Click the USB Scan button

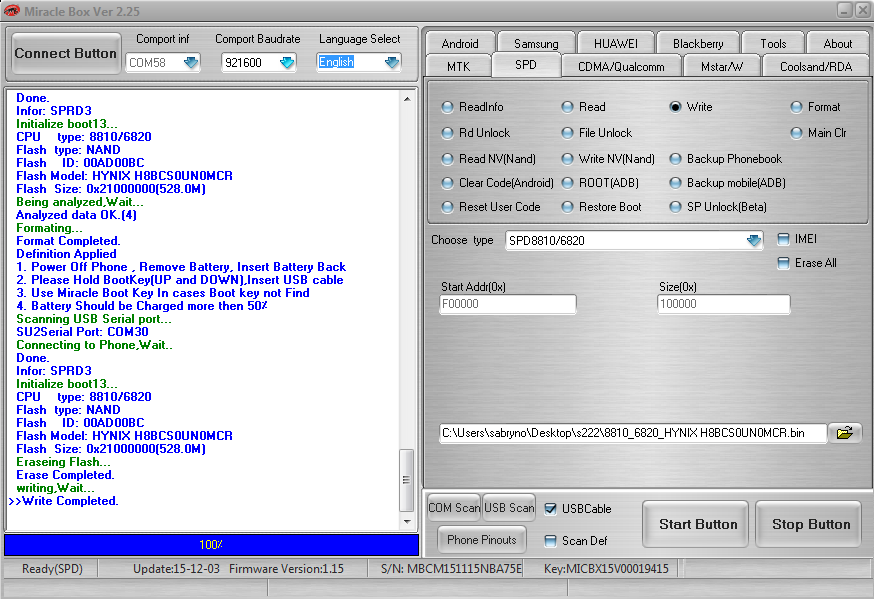pyautogui.click(x=509, y=508)
